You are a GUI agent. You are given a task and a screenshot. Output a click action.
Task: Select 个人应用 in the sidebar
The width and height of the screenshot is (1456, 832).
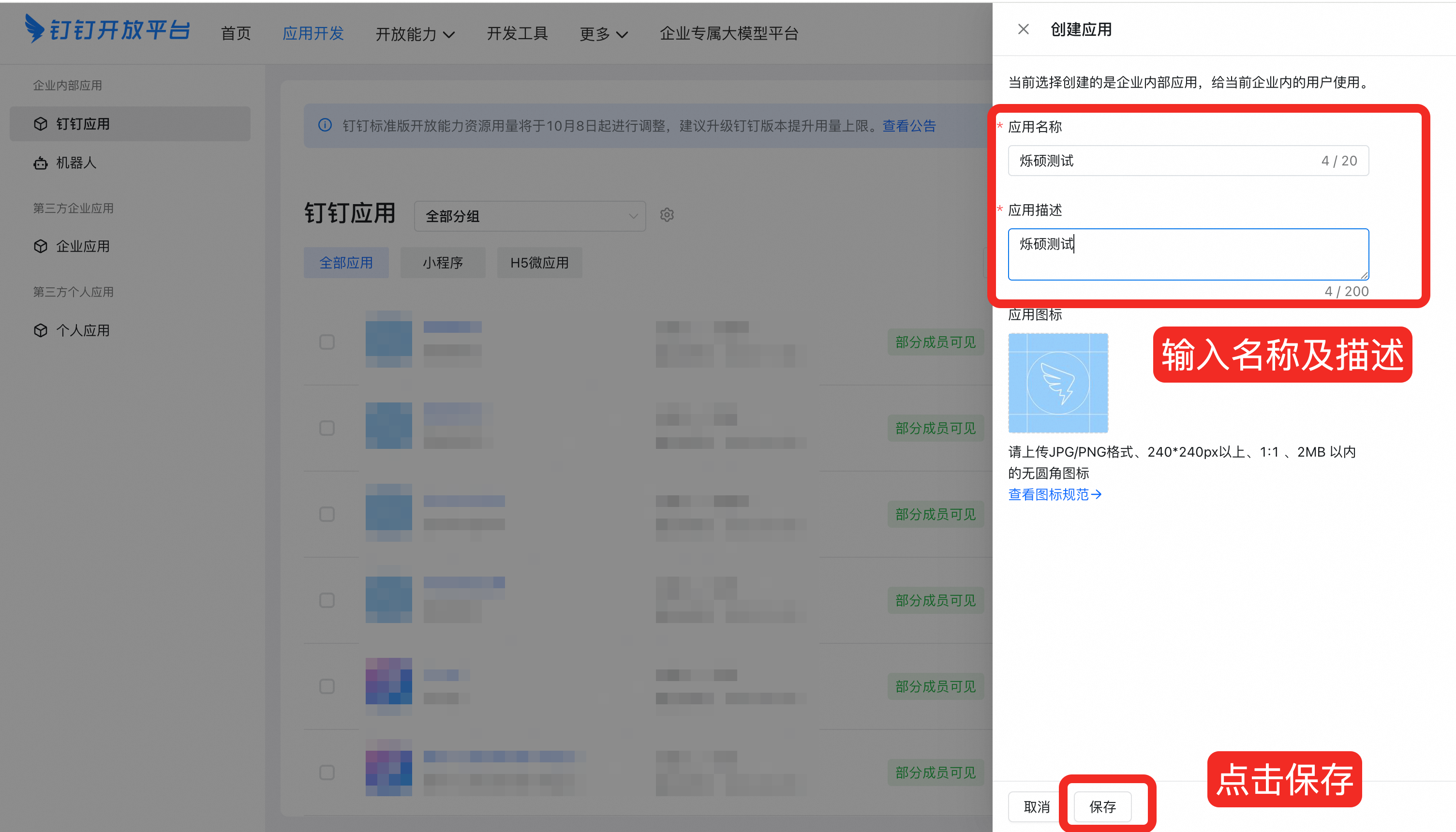(130, 330)
